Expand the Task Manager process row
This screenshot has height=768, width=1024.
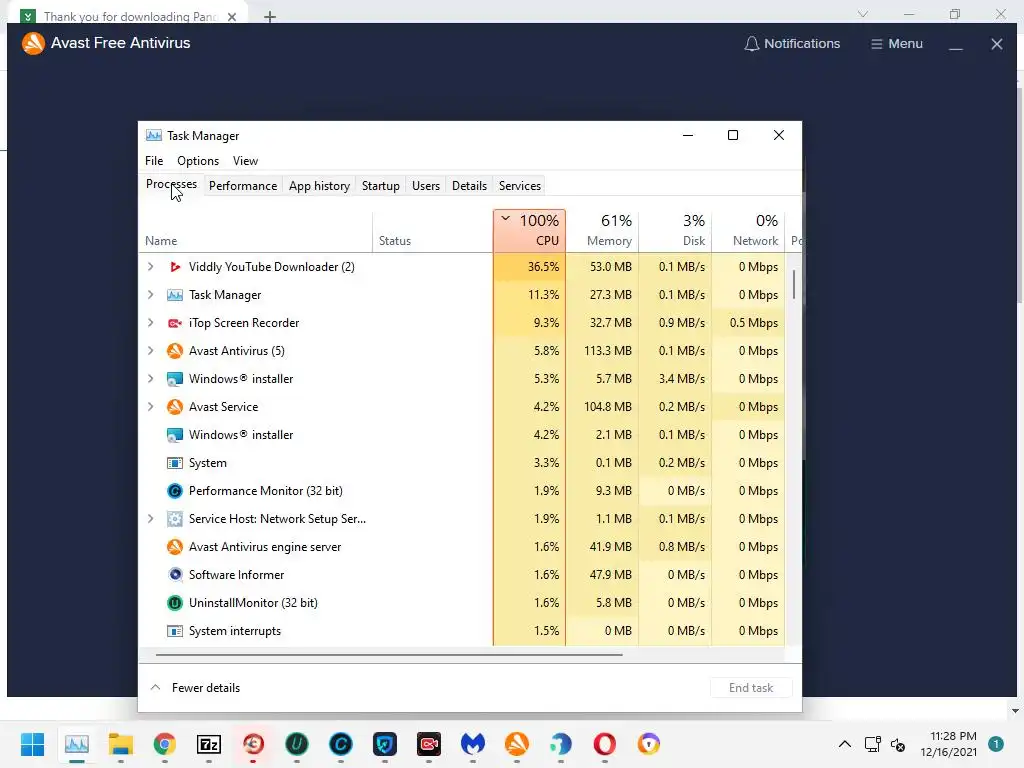tap(151, 295)
